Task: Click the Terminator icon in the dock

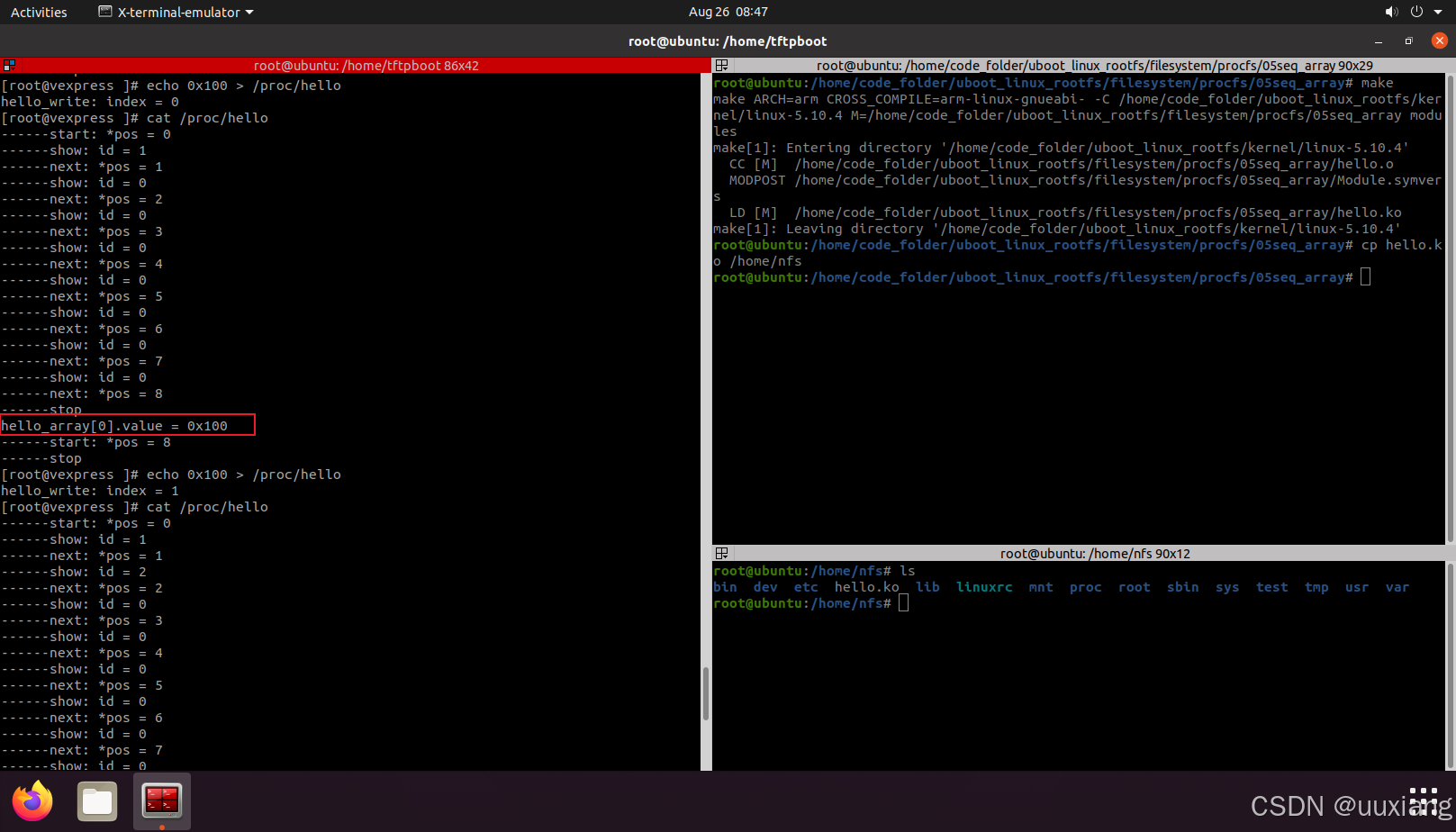Action: [162, 800]
